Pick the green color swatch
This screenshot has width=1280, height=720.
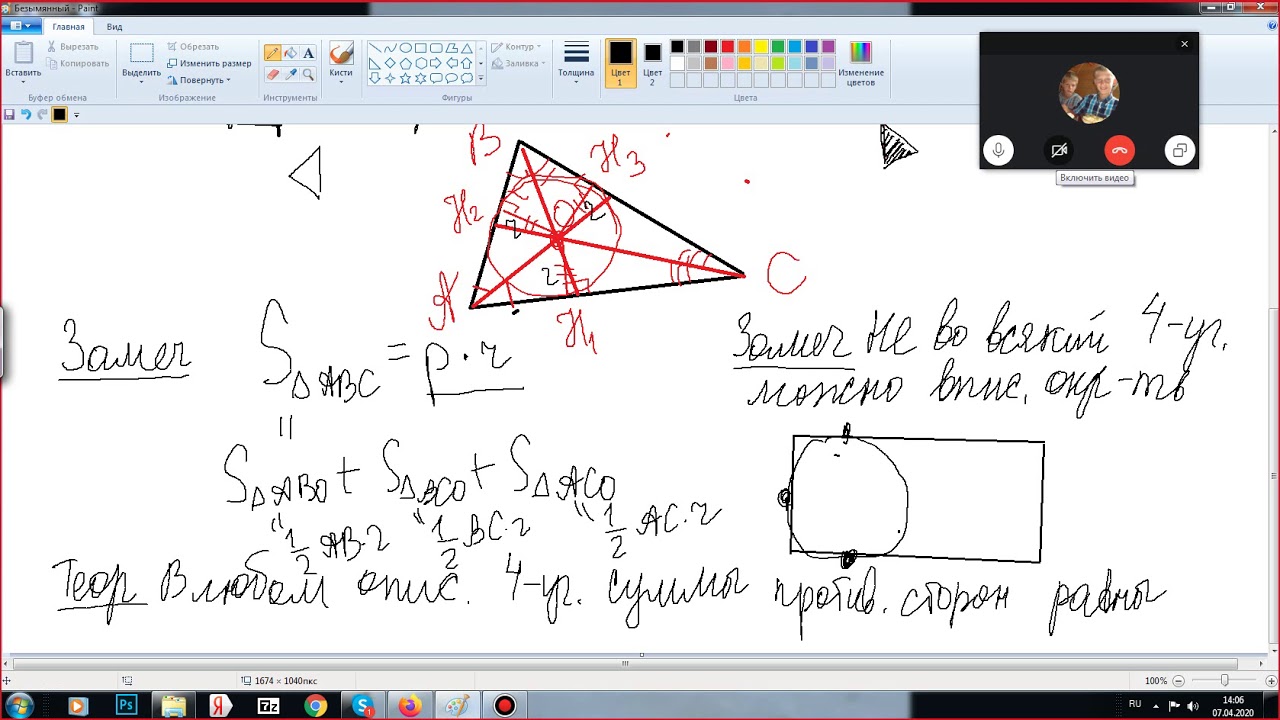pos(778,47)
